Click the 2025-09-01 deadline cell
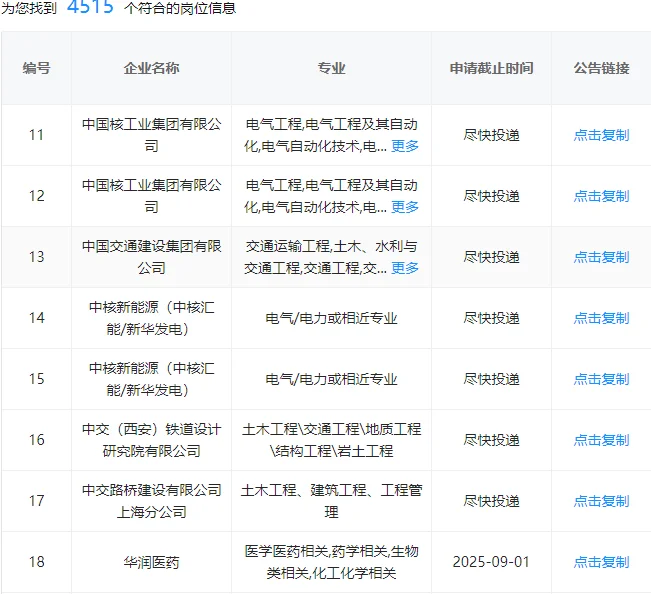 point(492,562)
